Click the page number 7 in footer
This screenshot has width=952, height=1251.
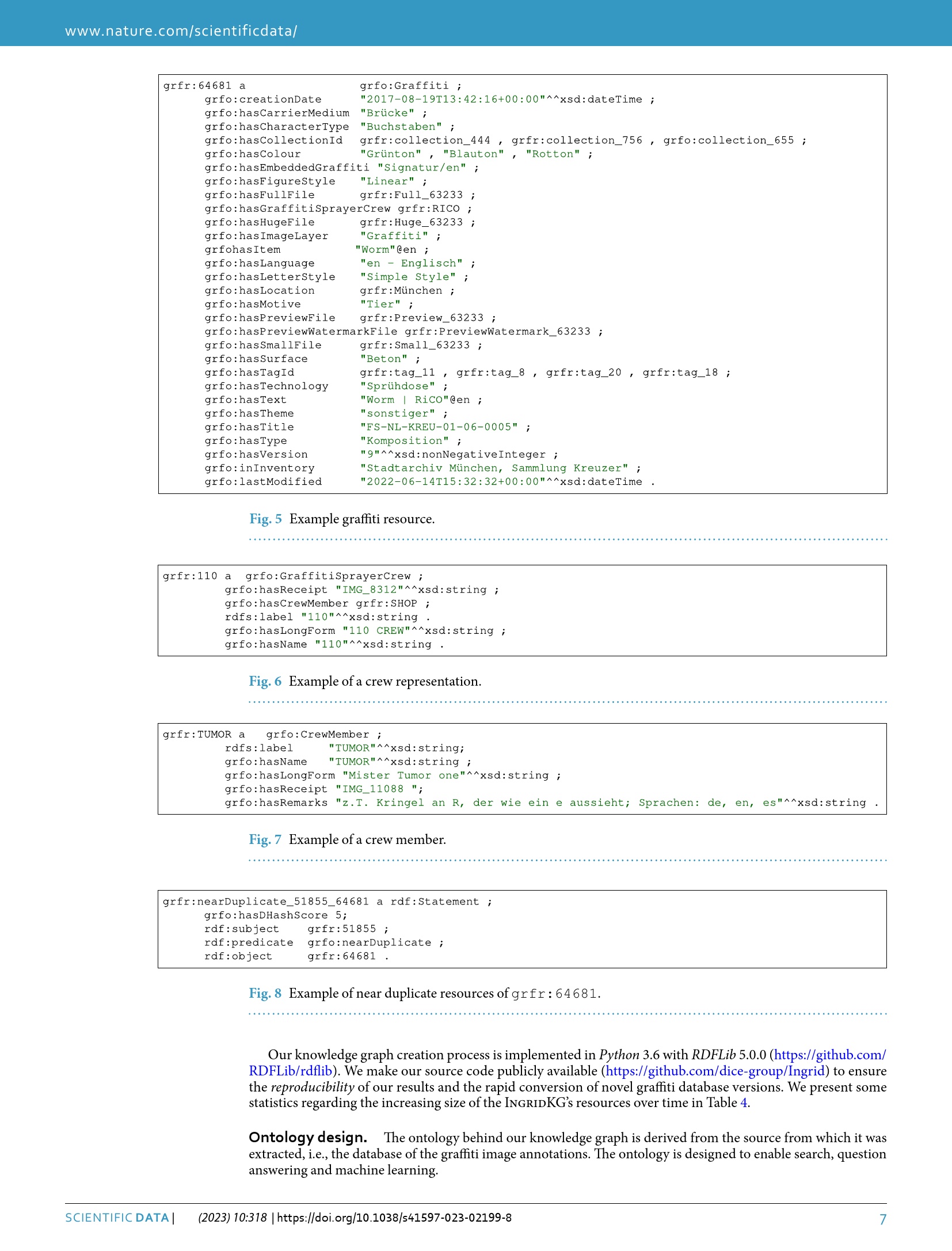[x=882, y=1219]
